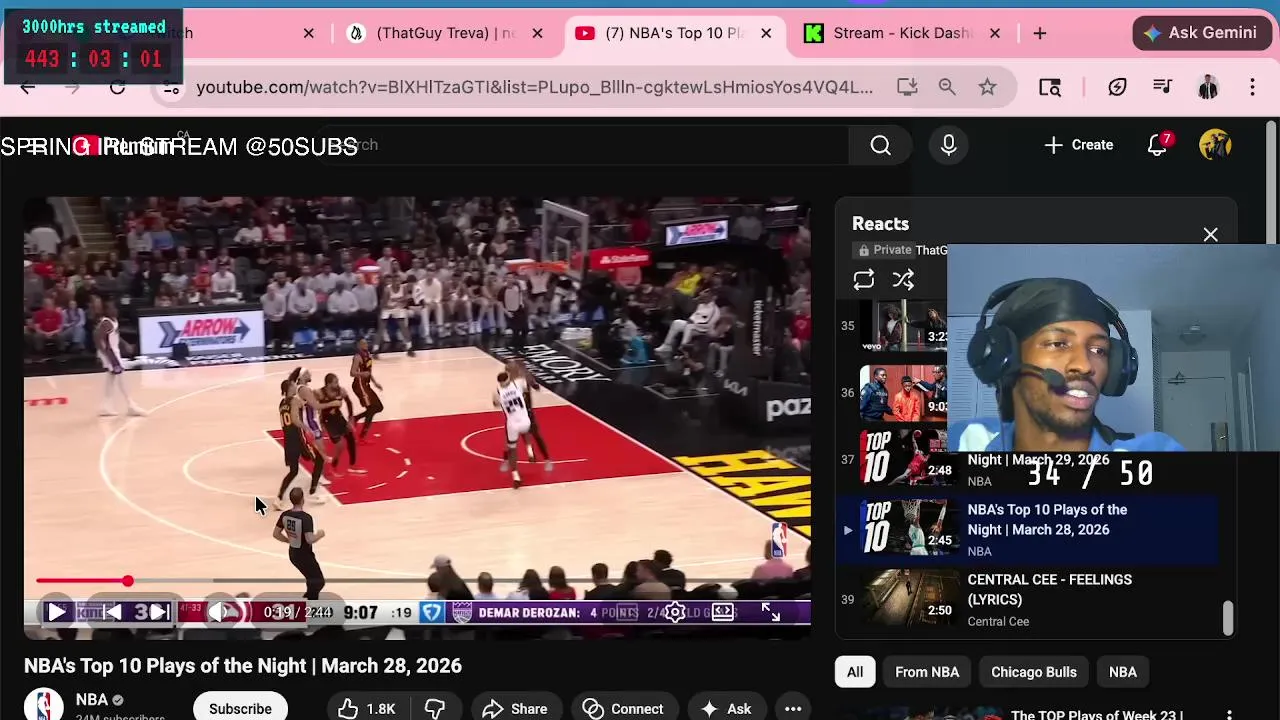The width and height of the screenshot is (1280, 720).
Task: Open the NBA channel name link
Action: tap(91, 700)
